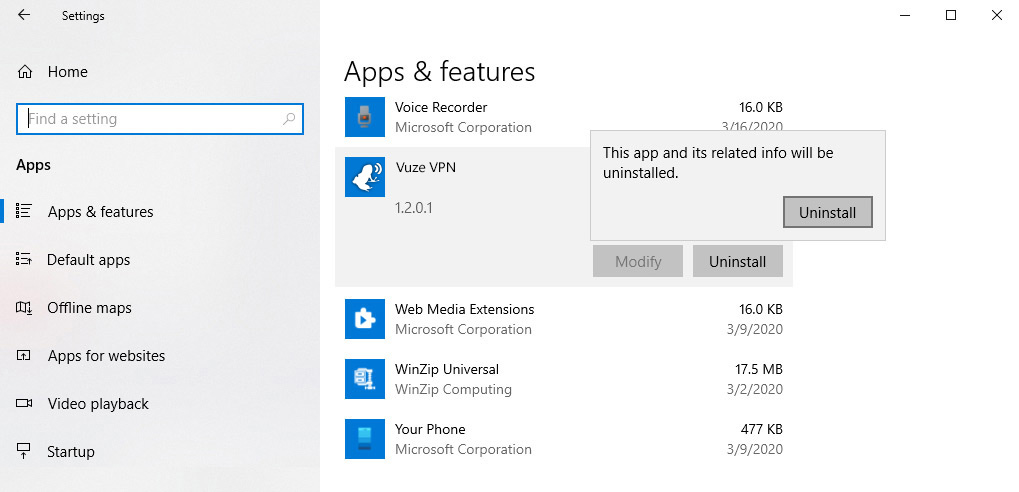Click the Web Media Extensions app icon
Viewport: 1019px width, 492px height.
click(365, 319)
